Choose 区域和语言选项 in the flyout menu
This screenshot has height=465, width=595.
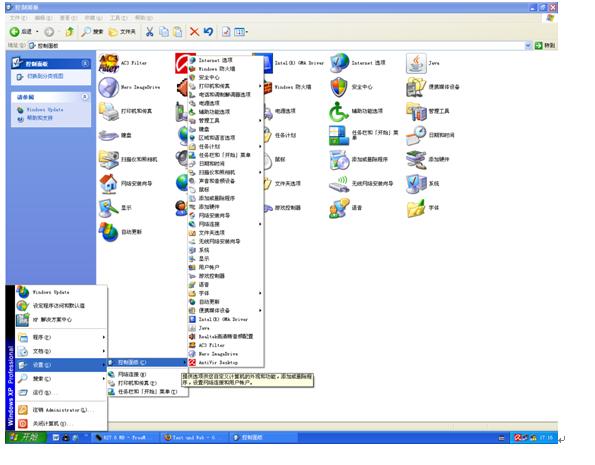coord(225,138)
